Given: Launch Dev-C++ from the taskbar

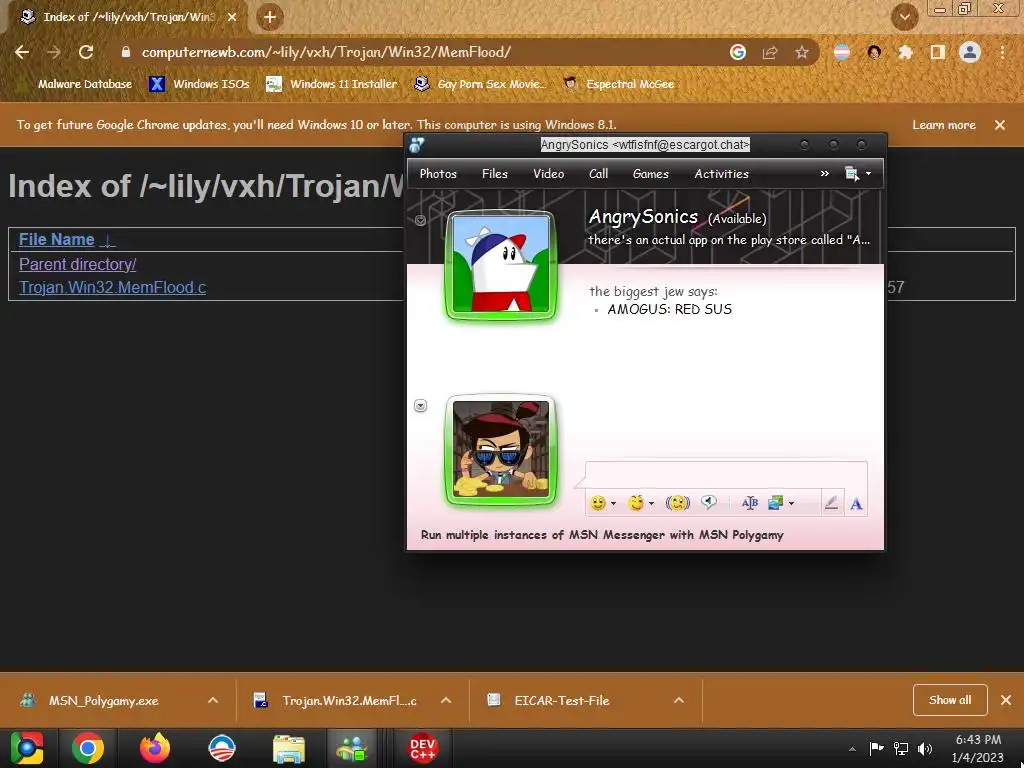Looking at the screenshot, I should 423,748.
